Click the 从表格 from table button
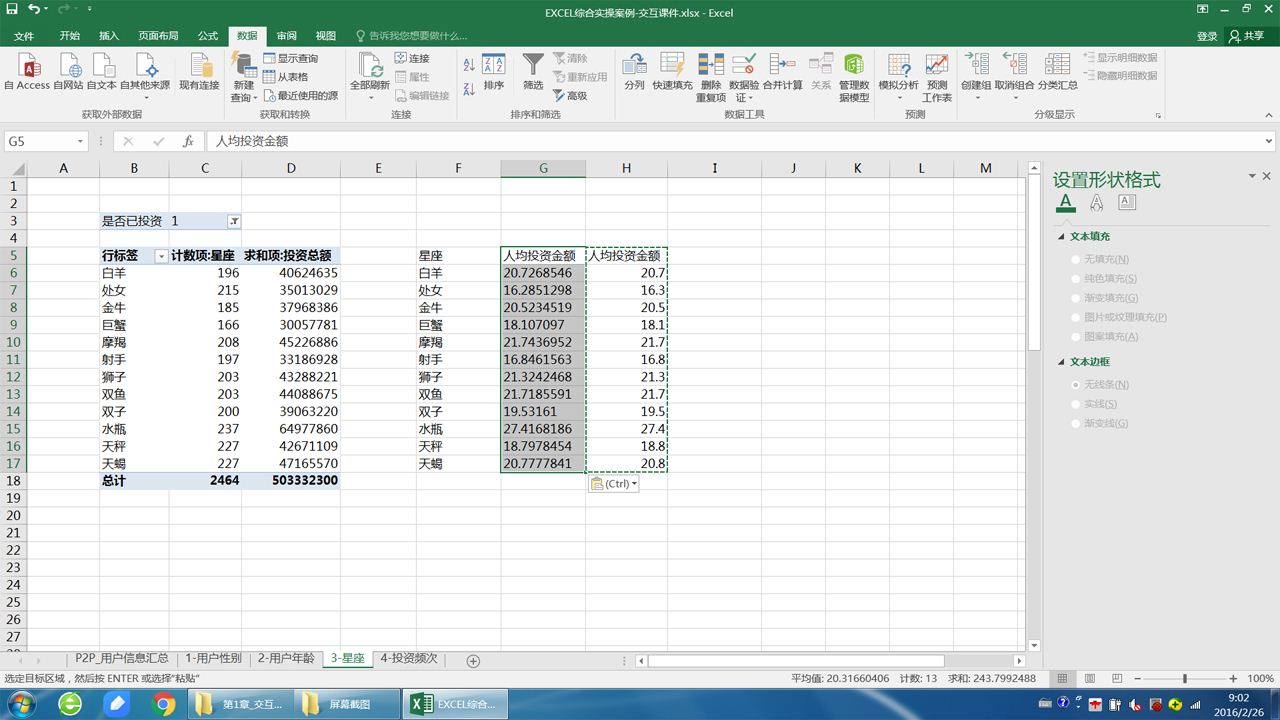 285,77
